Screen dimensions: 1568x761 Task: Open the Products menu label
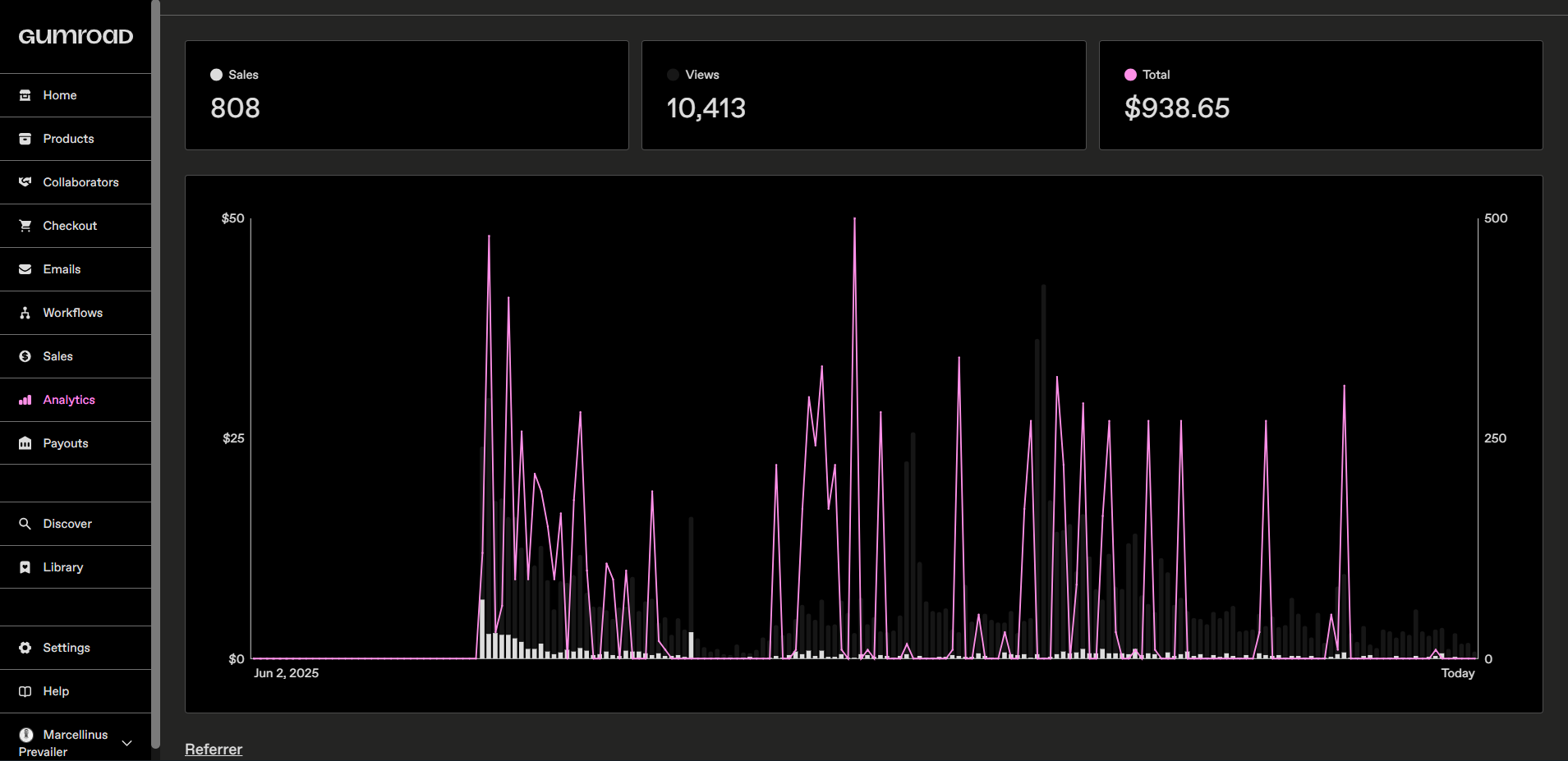68,139
